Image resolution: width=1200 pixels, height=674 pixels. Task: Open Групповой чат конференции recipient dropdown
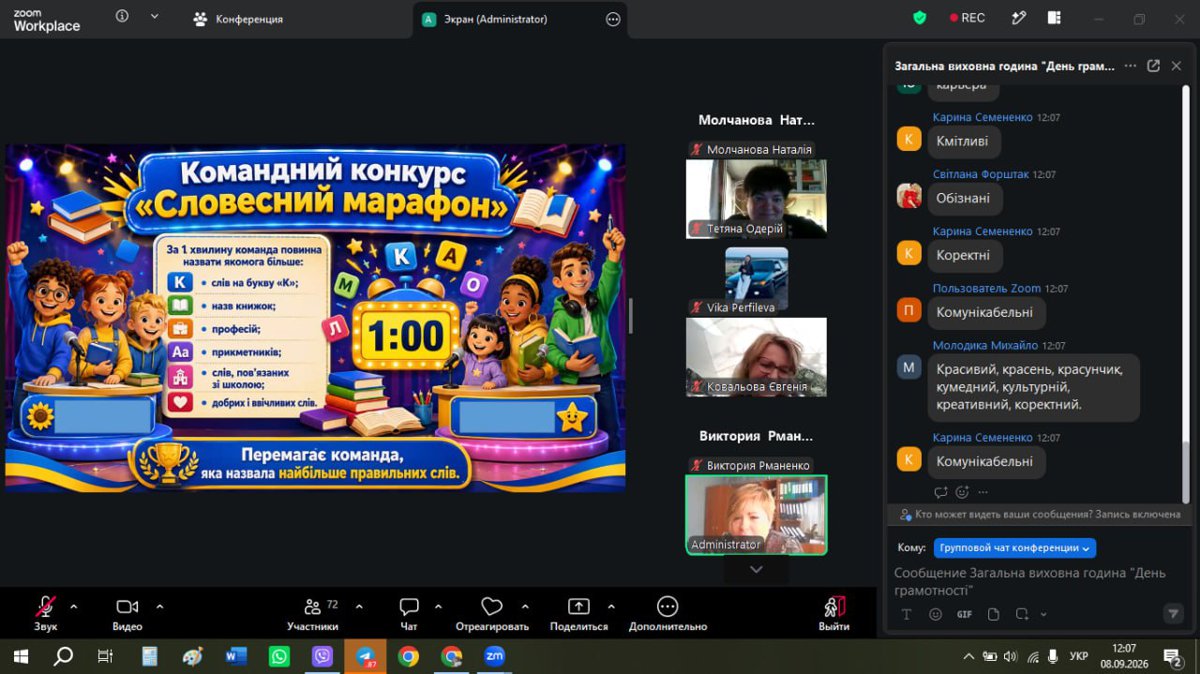click(x=1015, y=548)
